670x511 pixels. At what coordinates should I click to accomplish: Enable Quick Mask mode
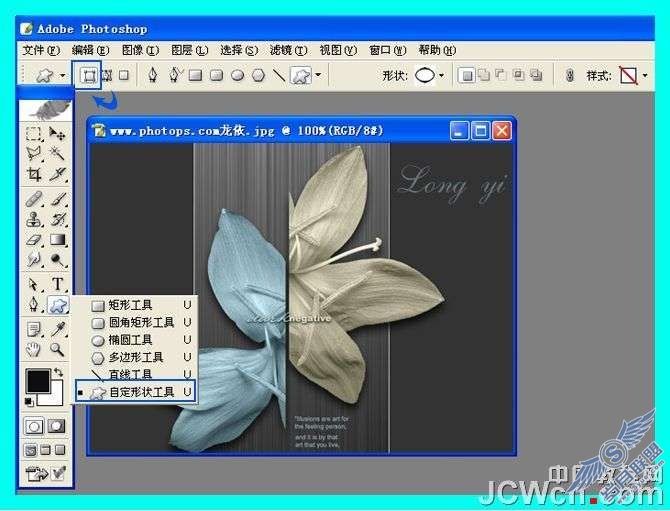[56, 426]
